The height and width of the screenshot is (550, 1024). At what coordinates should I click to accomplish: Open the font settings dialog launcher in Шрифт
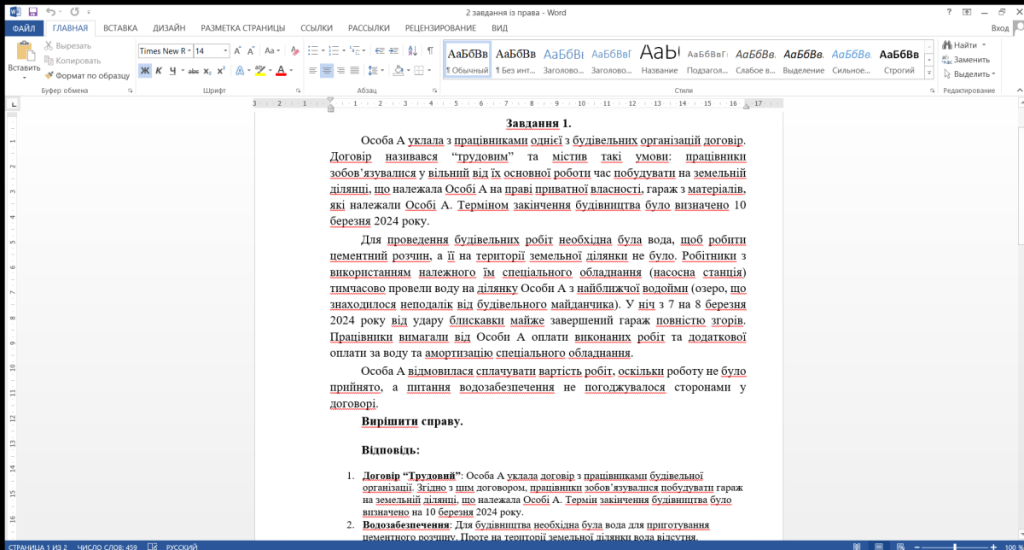pyautogui.click(x=298, y=91)
